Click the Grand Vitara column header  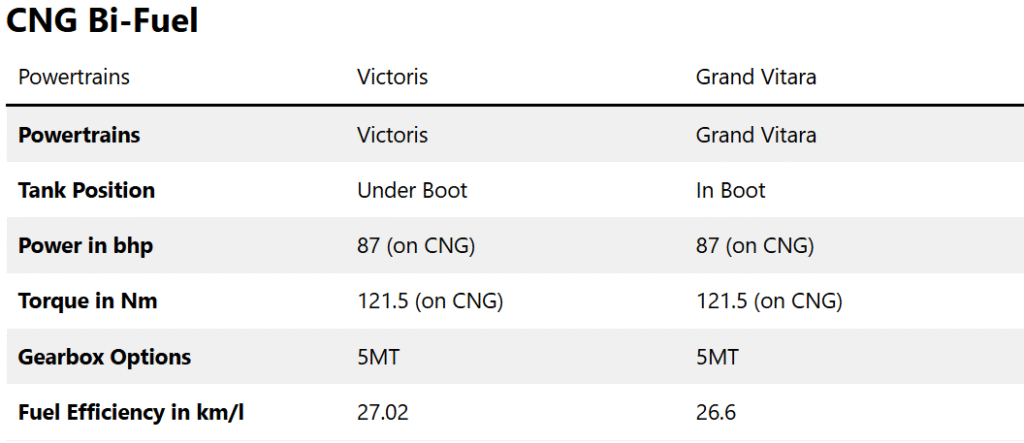click(756, 77)
